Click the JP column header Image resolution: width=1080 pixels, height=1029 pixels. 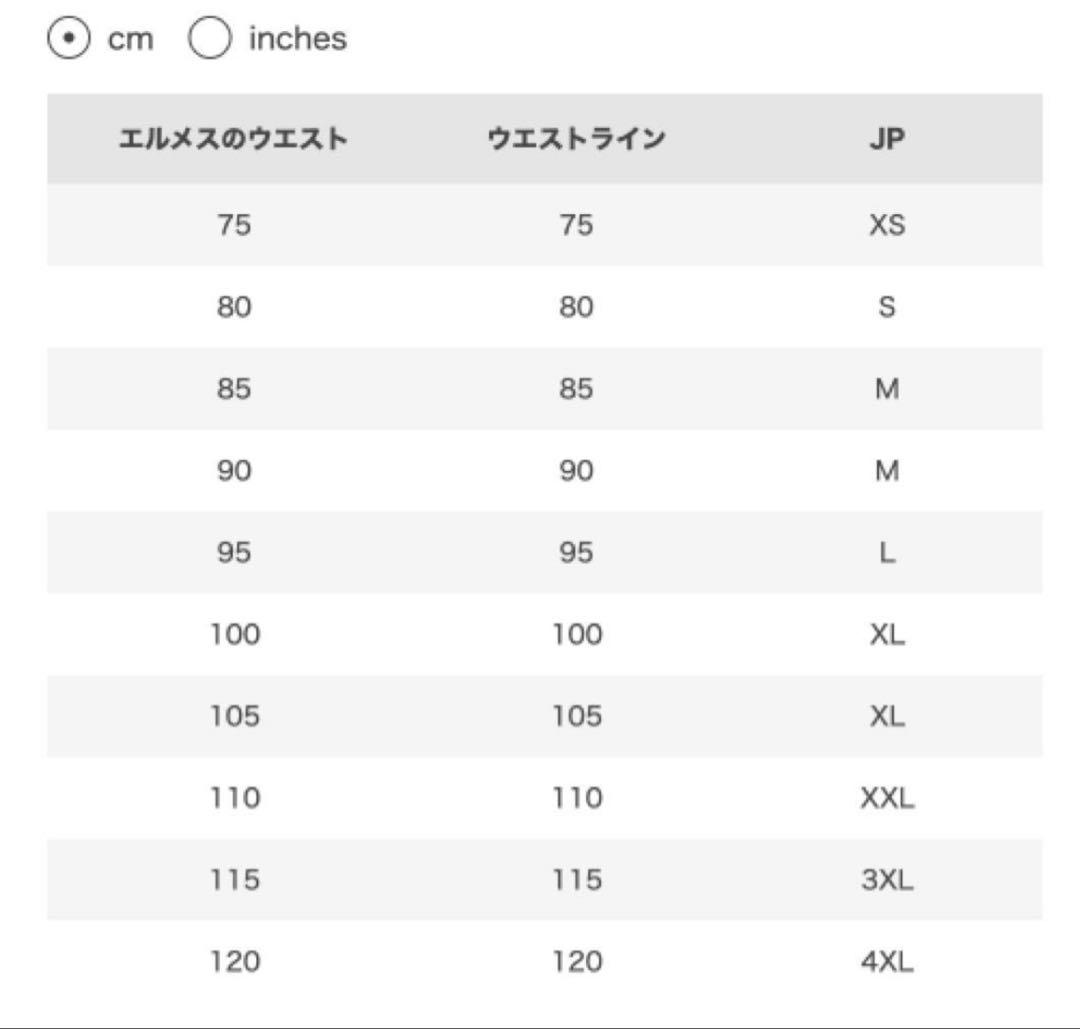click(x=886, y=139)
